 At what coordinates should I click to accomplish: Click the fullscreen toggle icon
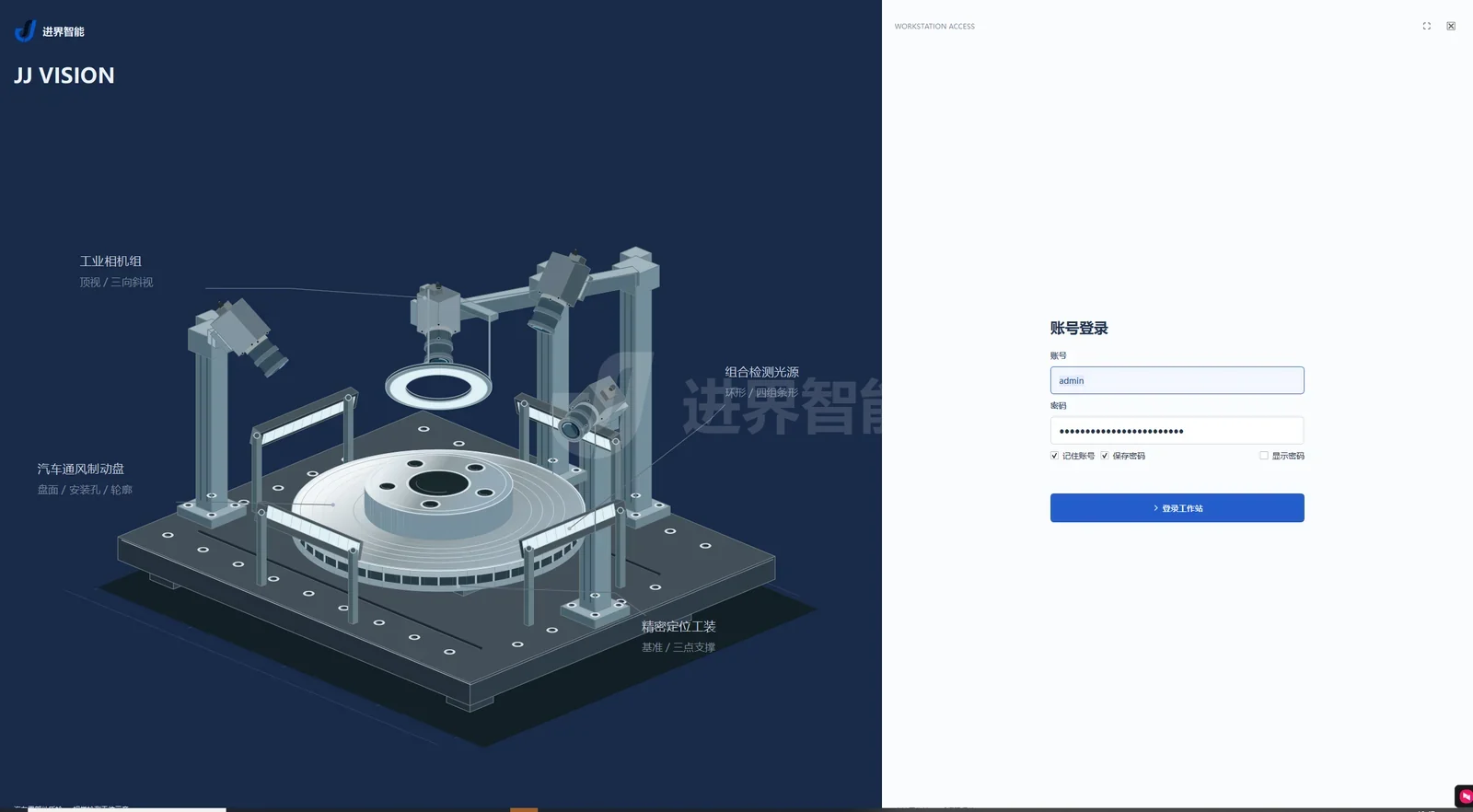pyautogui.click(x=1426, y=26)
